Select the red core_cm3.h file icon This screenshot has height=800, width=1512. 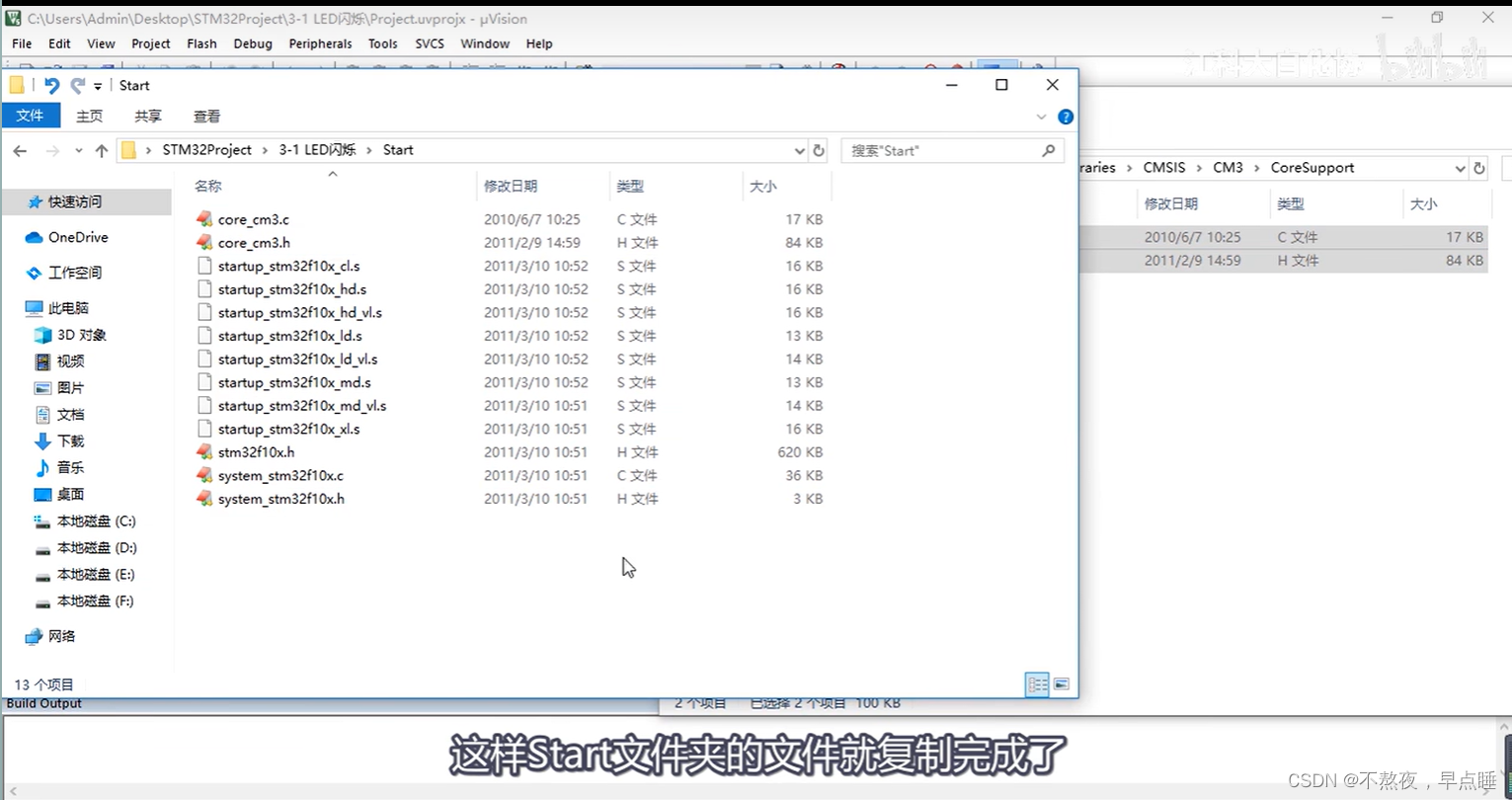point(203,242)
